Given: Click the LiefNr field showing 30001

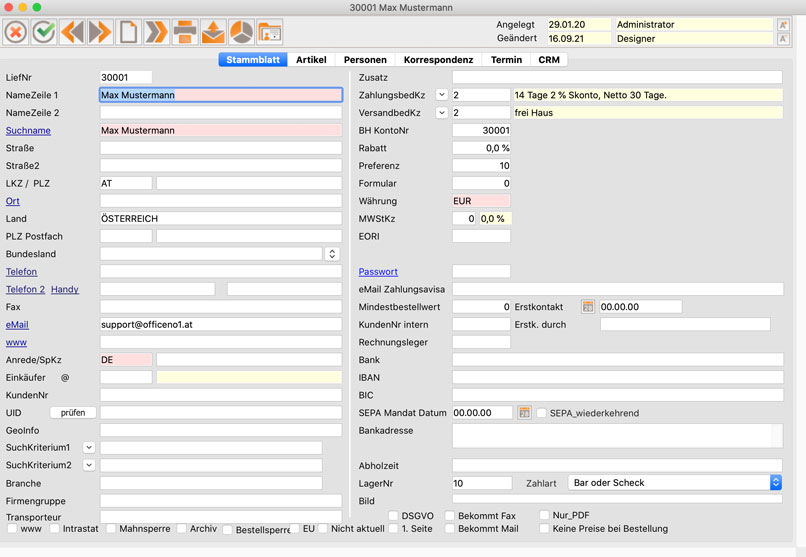Looking at the screenshot, I should (x=126, y=78).
